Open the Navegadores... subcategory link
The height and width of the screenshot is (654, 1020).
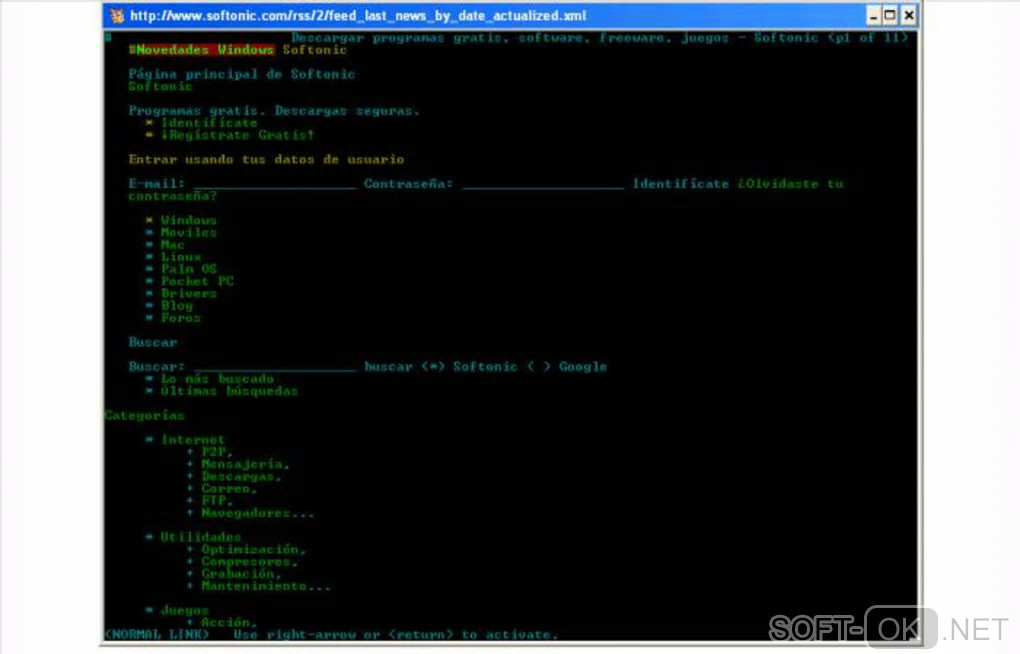258,513
